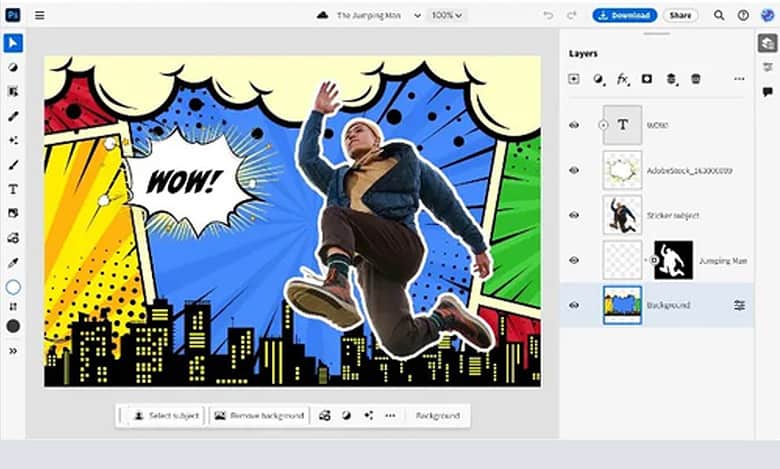Click quick actions icon in contextual task bar
The image size is (780, 469).
[x=369, y=415]
